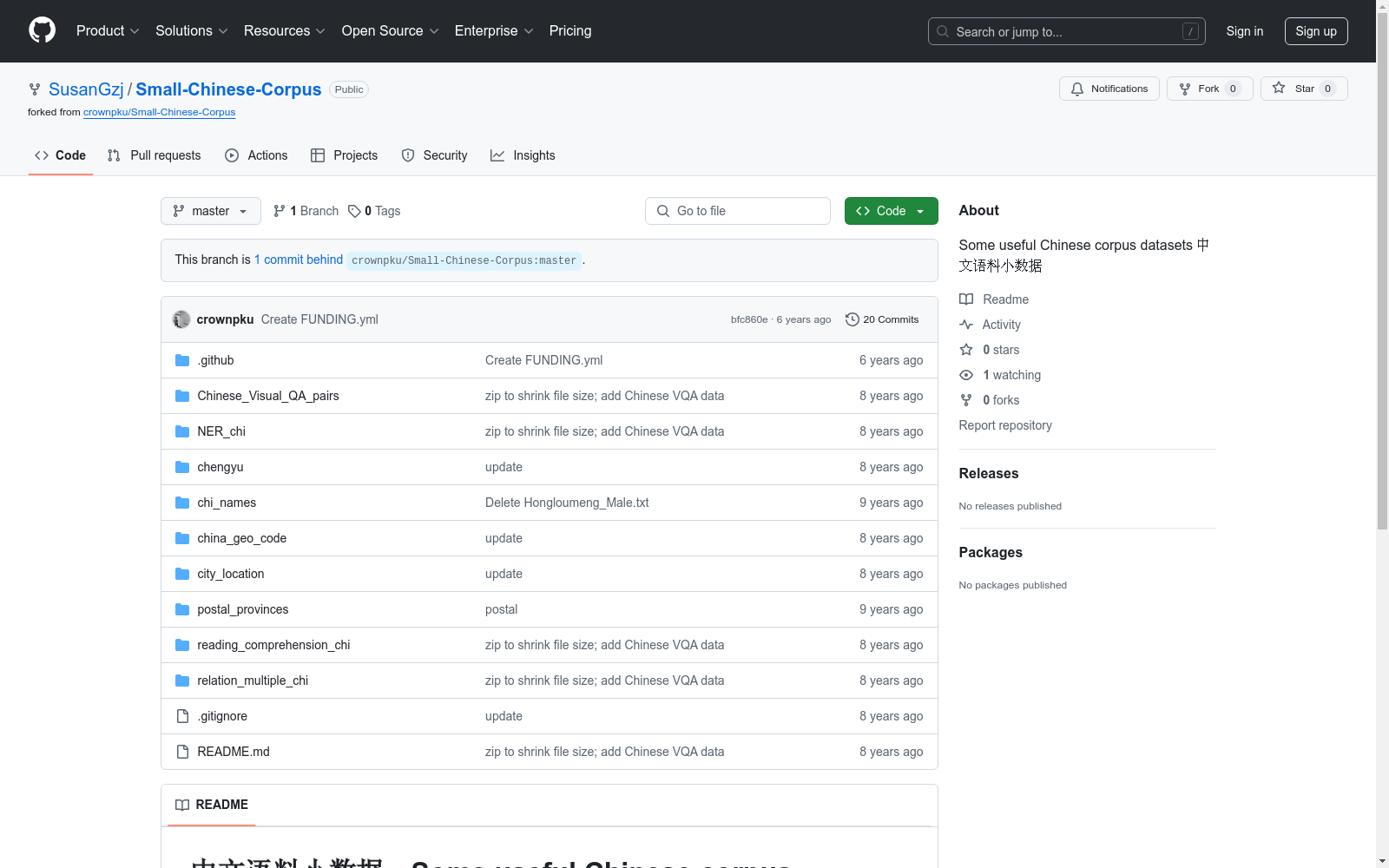Click the Fork icon
Screen dimensions: 1389x868
coord(1185,89)
